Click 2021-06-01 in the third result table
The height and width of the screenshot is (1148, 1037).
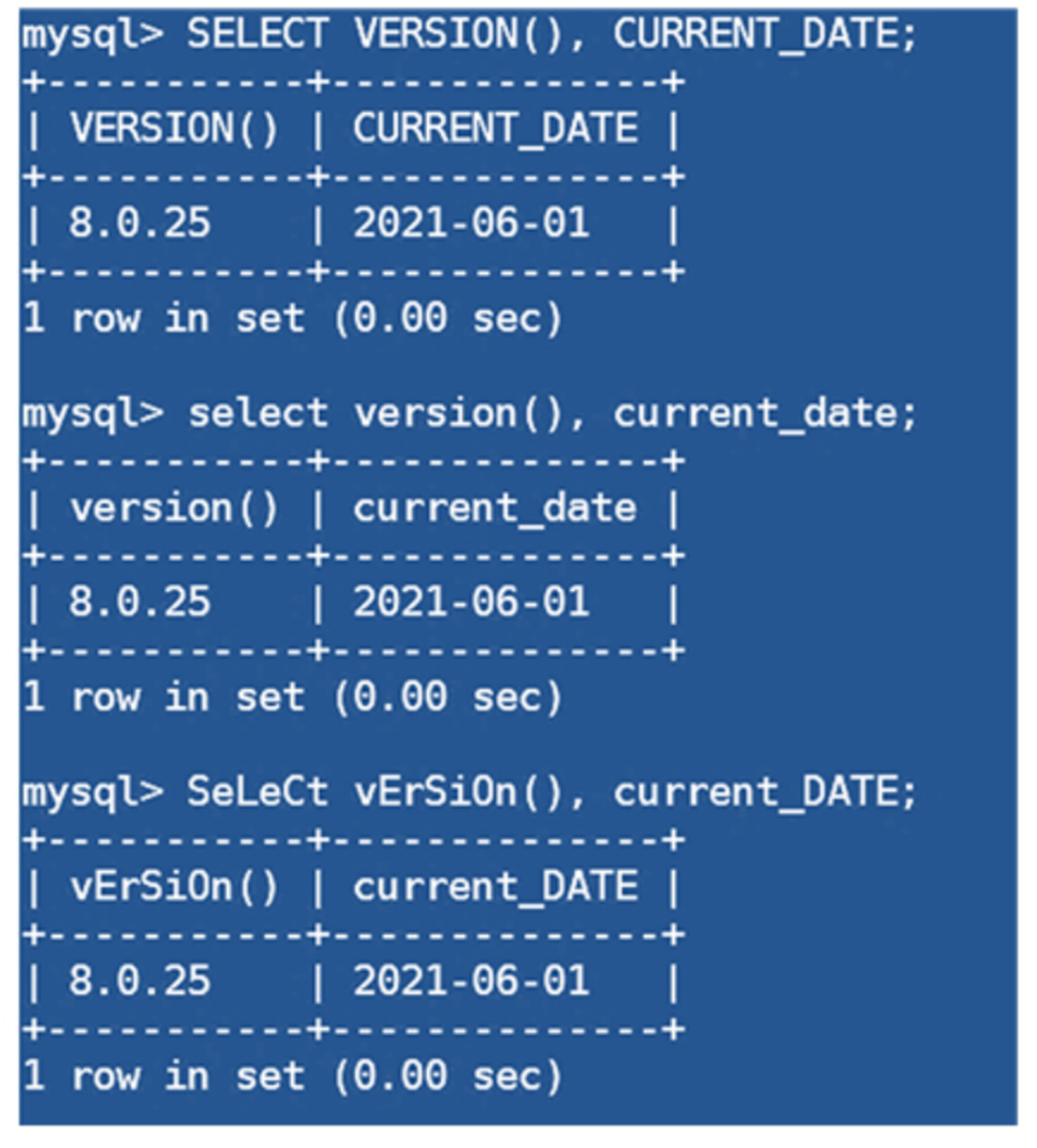pyautogui.click(x=471, y=982)
